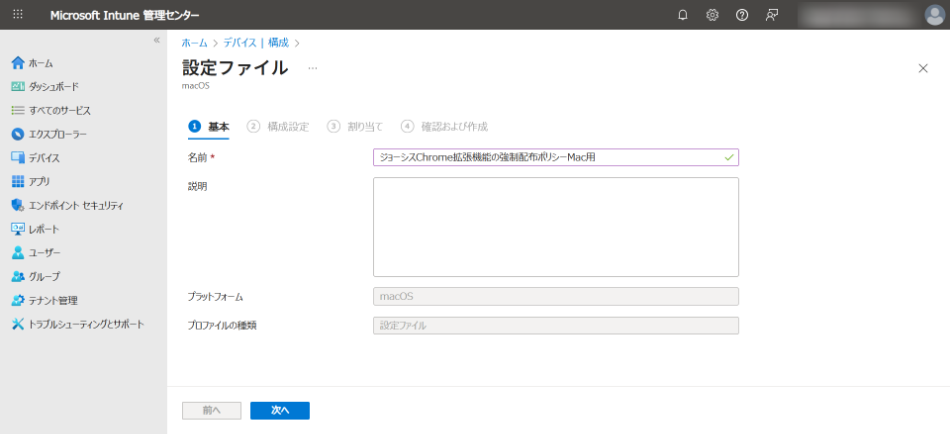
Task: Expand すべてのサービス list
Action: tap(59, 110)
